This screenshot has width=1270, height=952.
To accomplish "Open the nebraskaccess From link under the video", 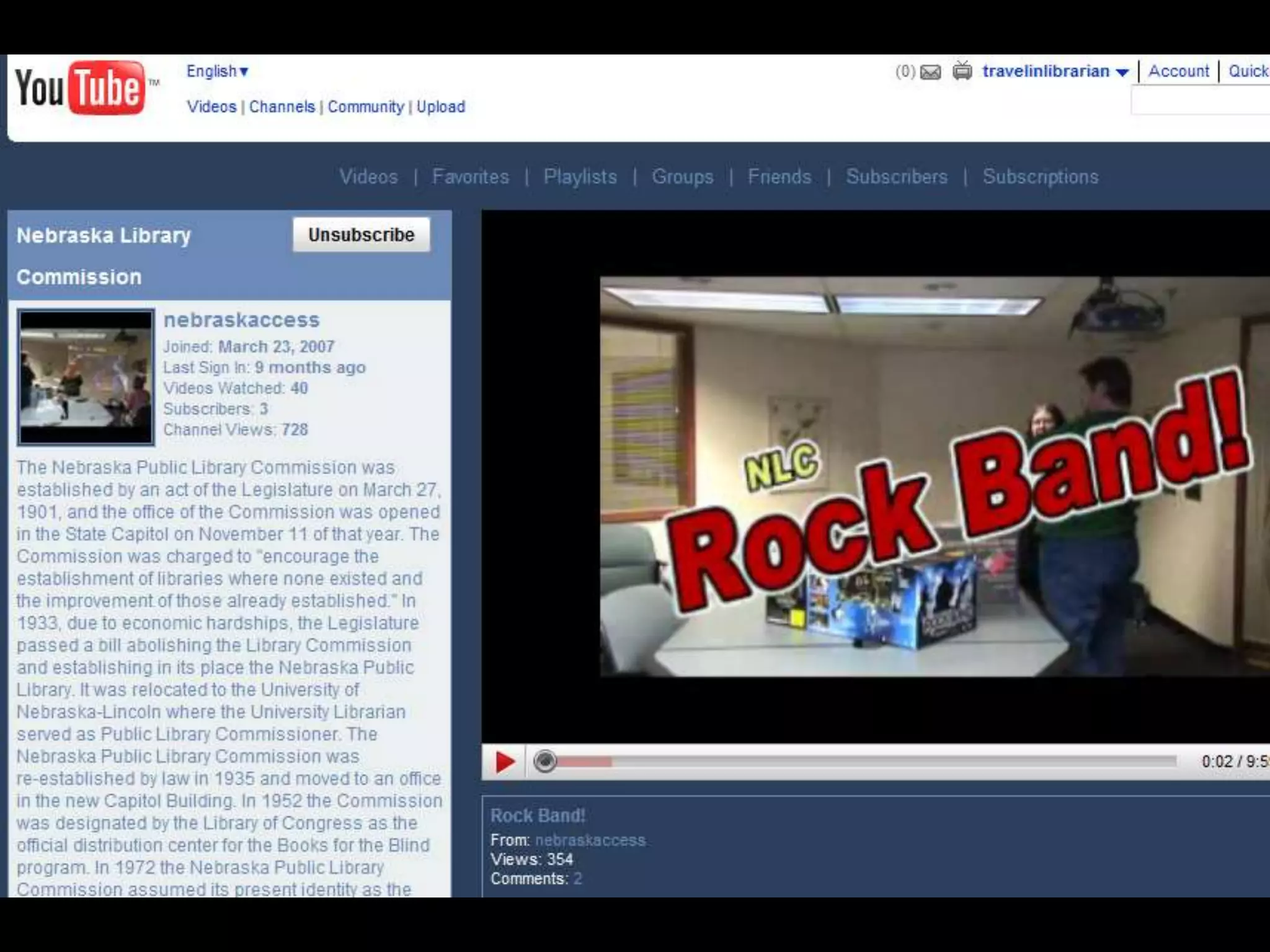I will (590, 840).
